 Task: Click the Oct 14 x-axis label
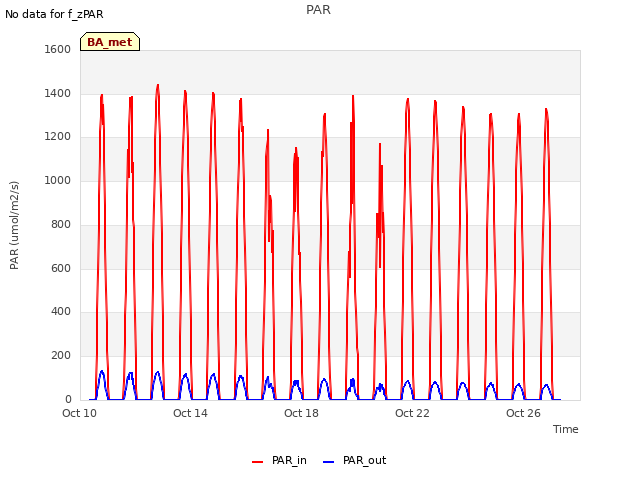click(x=190, y=413)
